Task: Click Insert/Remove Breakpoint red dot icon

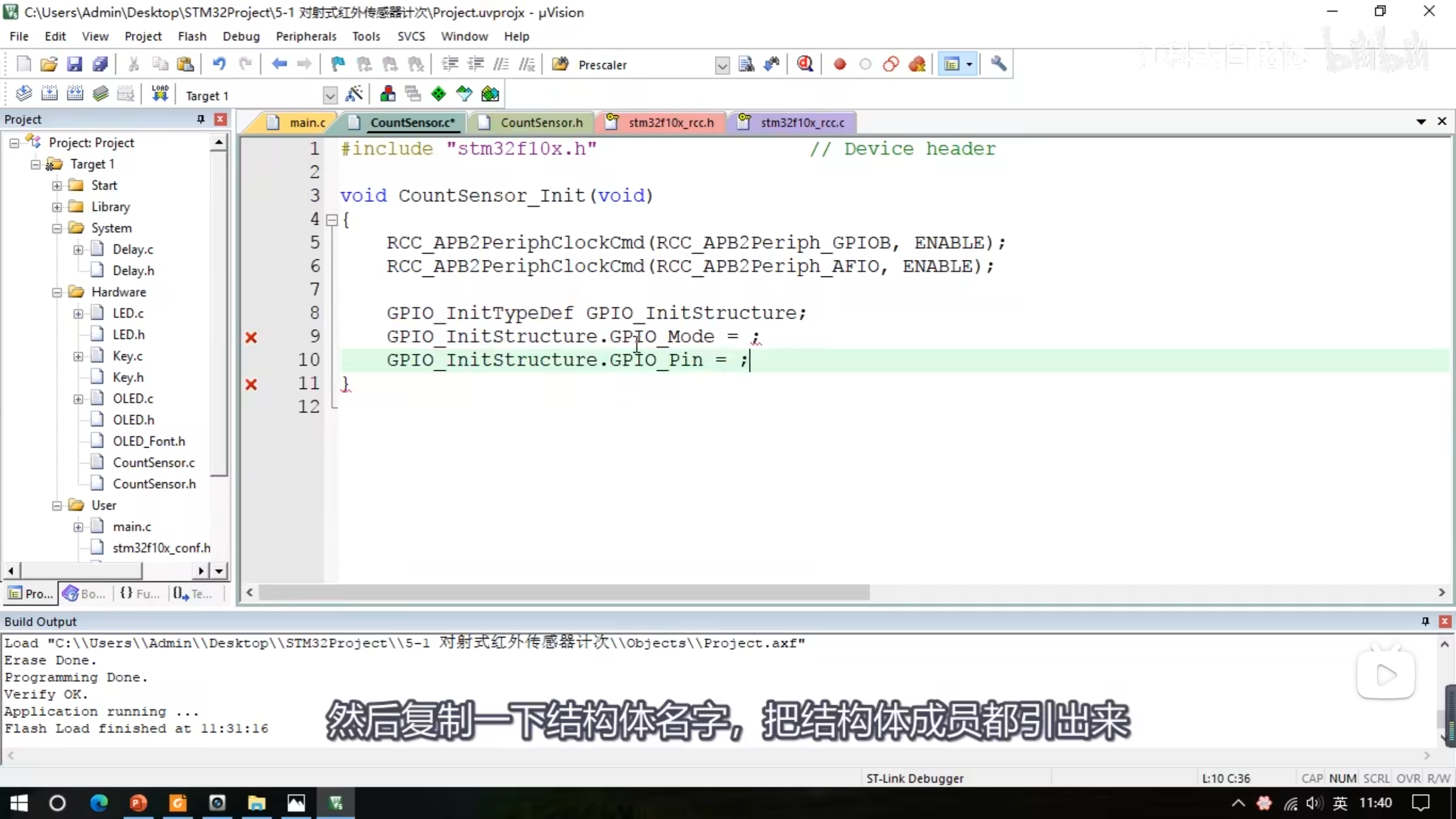Action: tap(839, 64)
